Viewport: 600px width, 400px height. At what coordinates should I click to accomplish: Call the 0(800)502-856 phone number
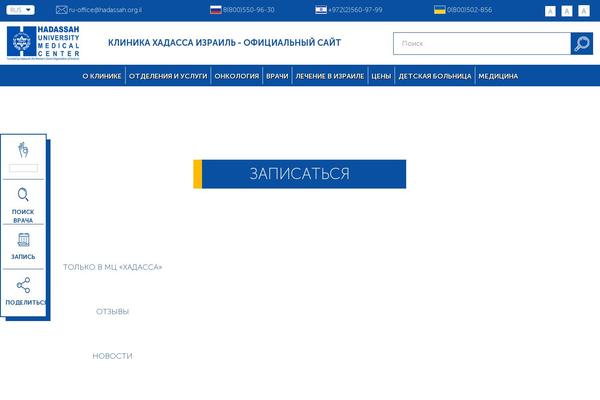click(470, 10)
